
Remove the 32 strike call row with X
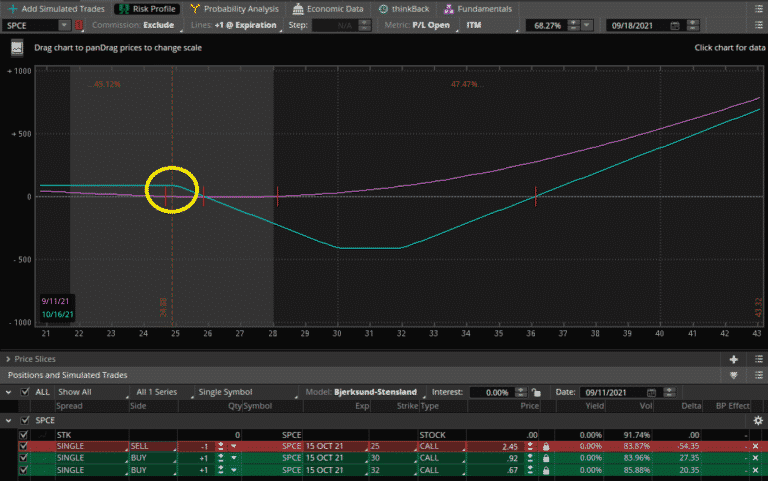click(755, 469)
